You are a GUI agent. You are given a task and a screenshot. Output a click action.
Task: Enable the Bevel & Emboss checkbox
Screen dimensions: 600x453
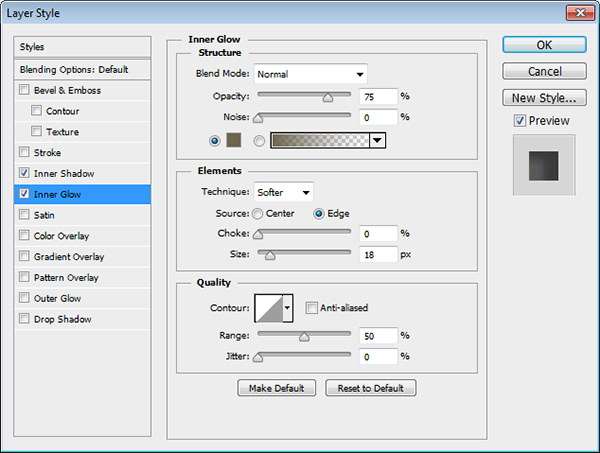pos(24,90)
